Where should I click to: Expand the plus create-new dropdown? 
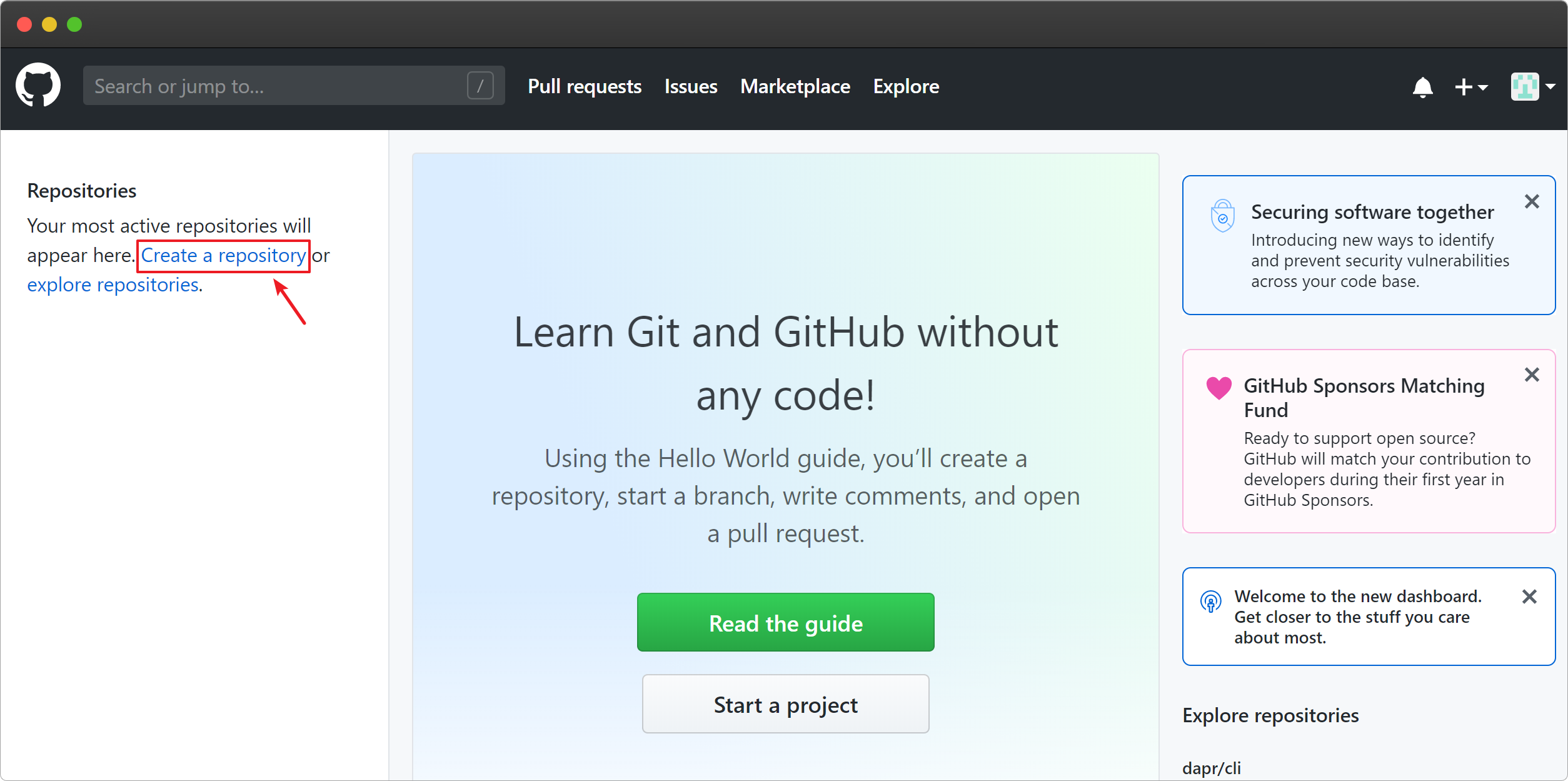click(1470, 87)
